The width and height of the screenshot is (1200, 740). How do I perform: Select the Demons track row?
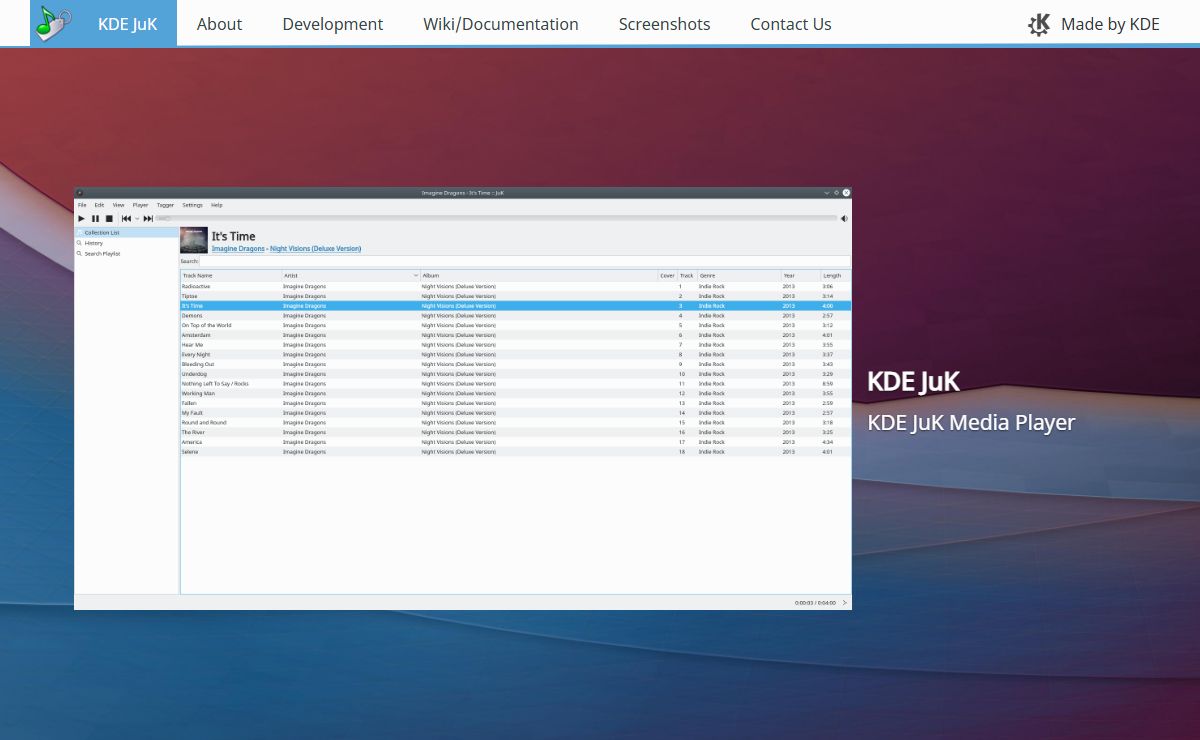click(516, 316)
